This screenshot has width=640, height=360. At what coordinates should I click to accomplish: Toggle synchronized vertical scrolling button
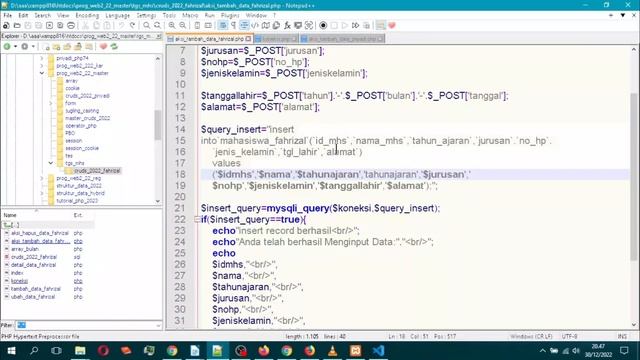pos(197,25)
